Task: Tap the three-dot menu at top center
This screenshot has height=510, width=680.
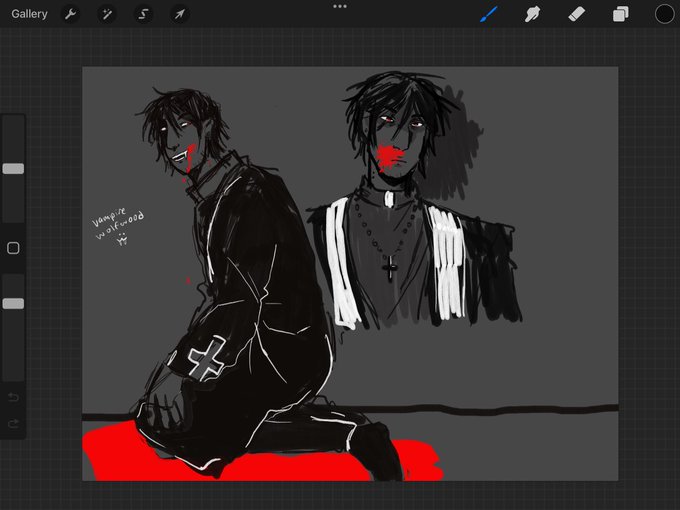Action: [340, 7]
